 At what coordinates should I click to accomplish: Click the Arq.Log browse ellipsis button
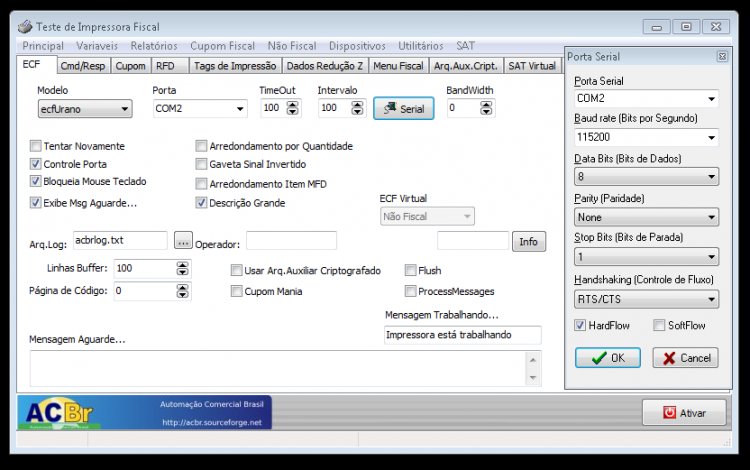click(183, 240)
